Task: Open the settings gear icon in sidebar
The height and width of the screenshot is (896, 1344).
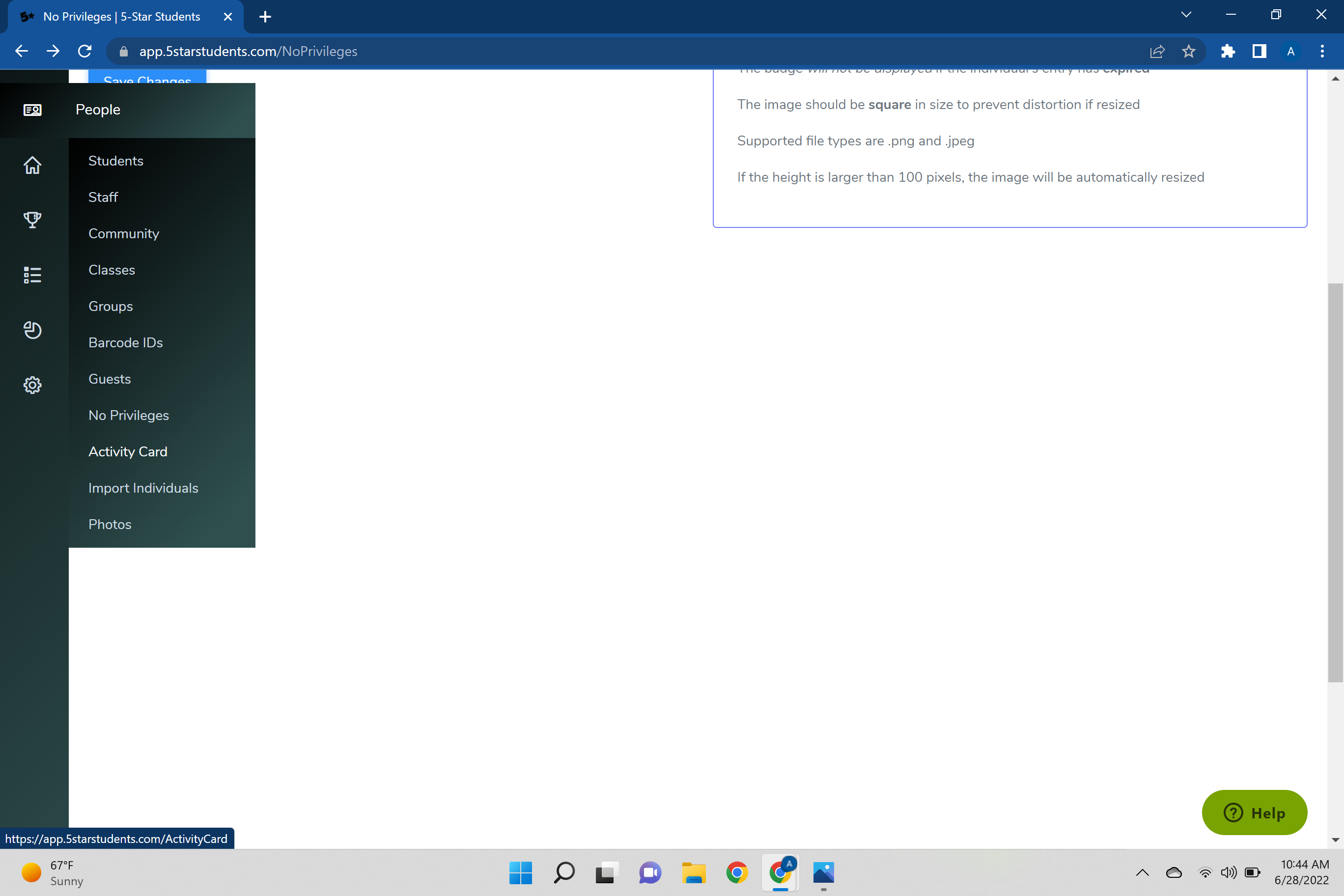Action: click(x=32, y=385)
